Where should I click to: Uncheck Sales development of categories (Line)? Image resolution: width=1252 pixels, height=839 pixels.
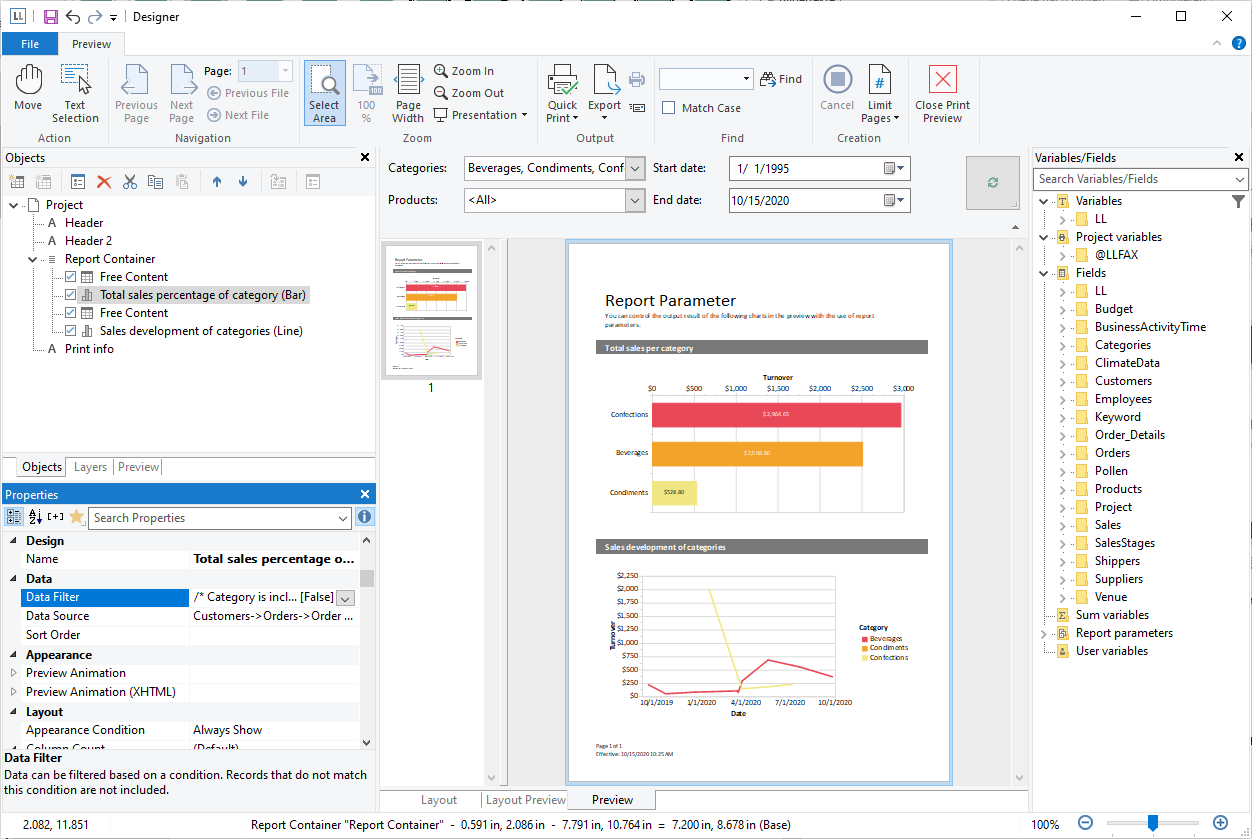pyautogui.click(x=70, y=331)
